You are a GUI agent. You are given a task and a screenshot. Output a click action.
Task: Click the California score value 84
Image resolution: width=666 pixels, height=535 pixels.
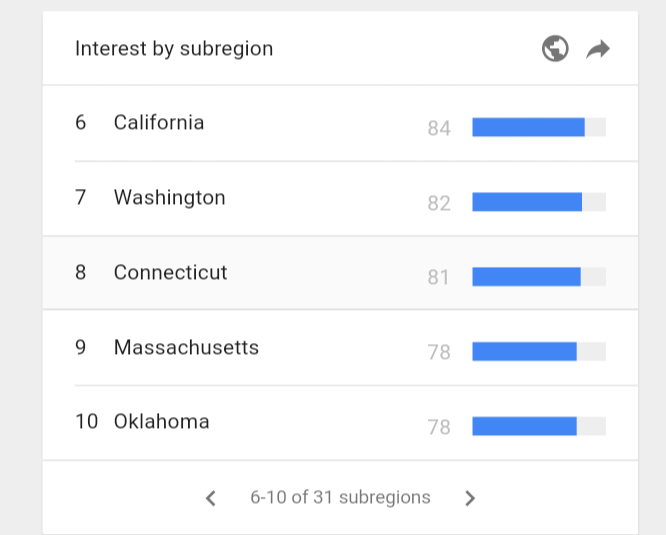pyautogui.click(x=439, y=128)
